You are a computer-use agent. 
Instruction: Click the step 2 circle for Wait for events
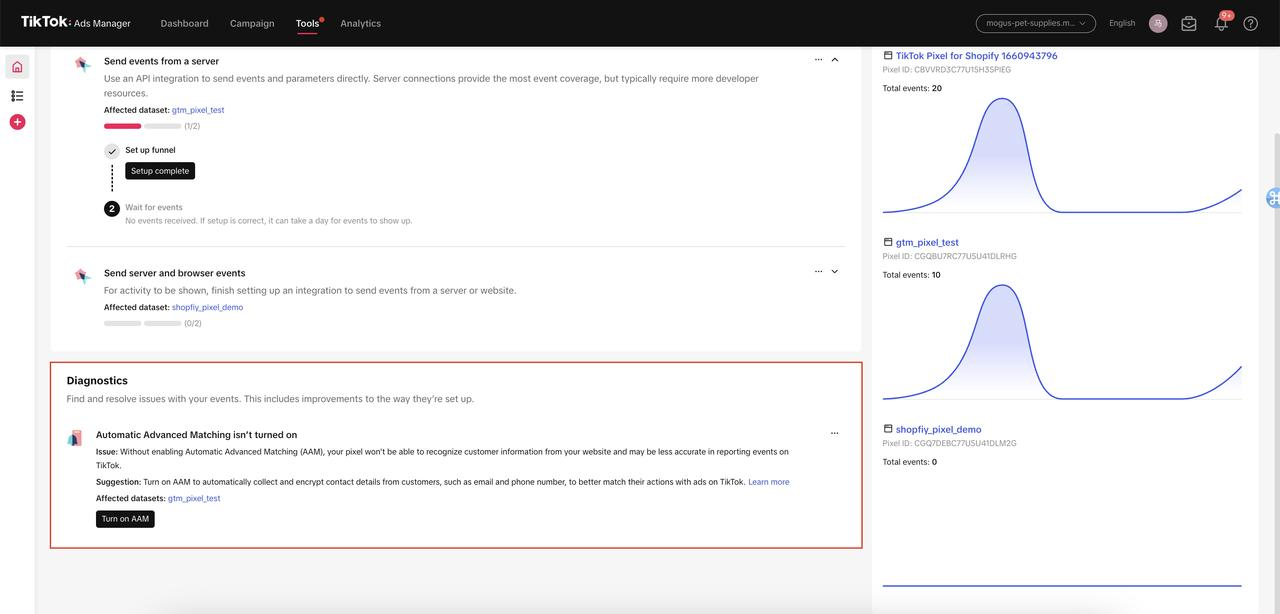[112, 209]
